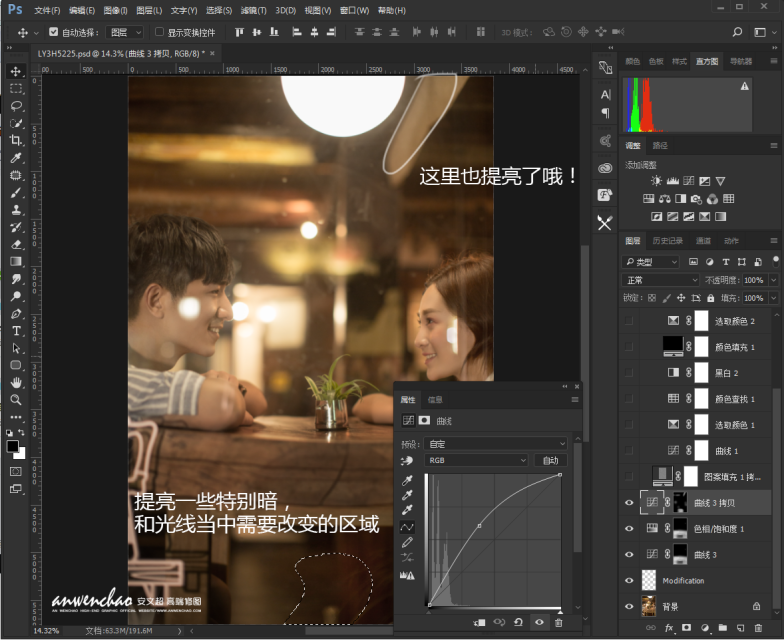
Task: Click the midpoint on the curve
Action: 480,526
